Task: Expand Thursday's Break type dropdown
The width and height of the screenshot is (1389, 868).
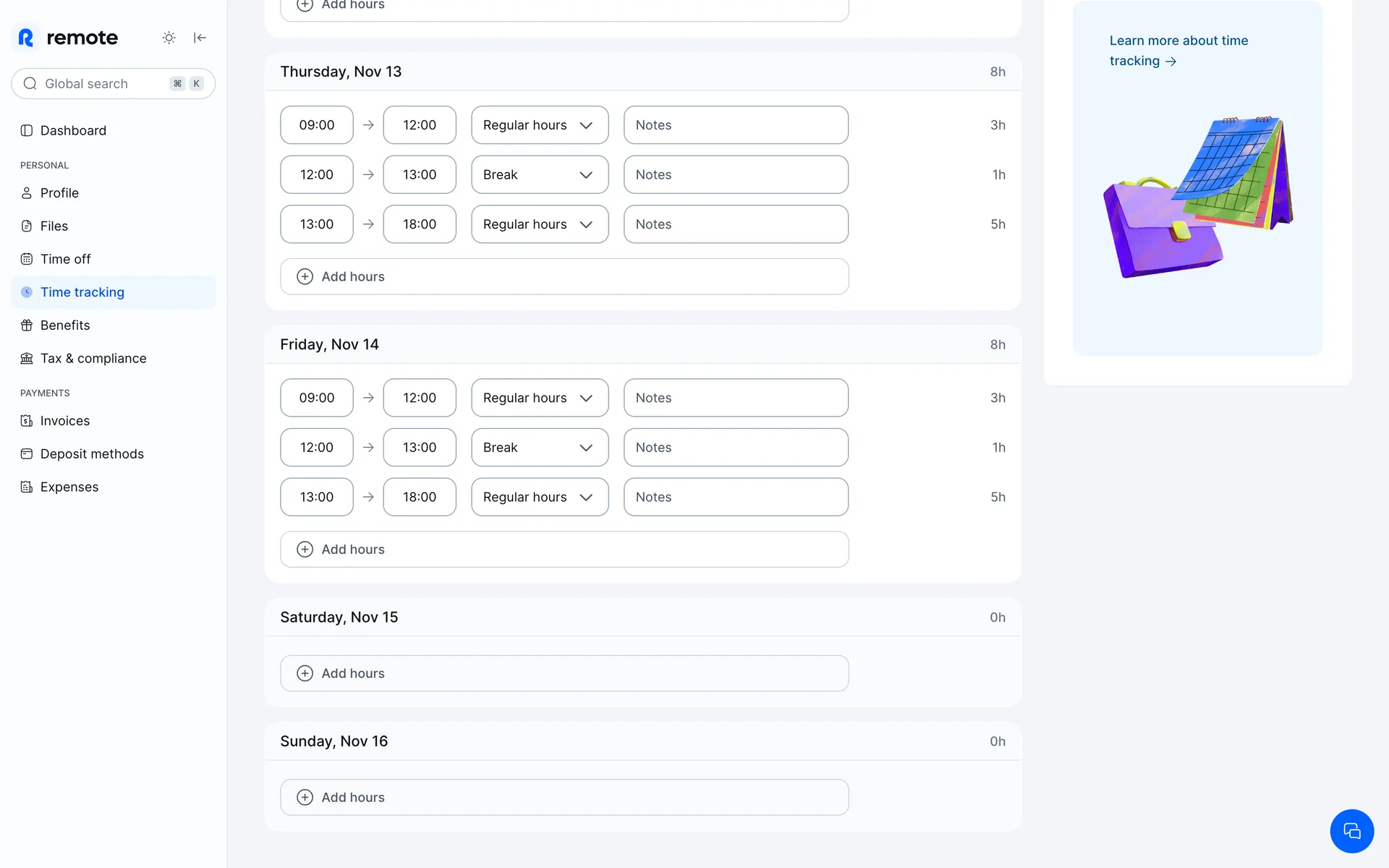Action: pos(539,175)
